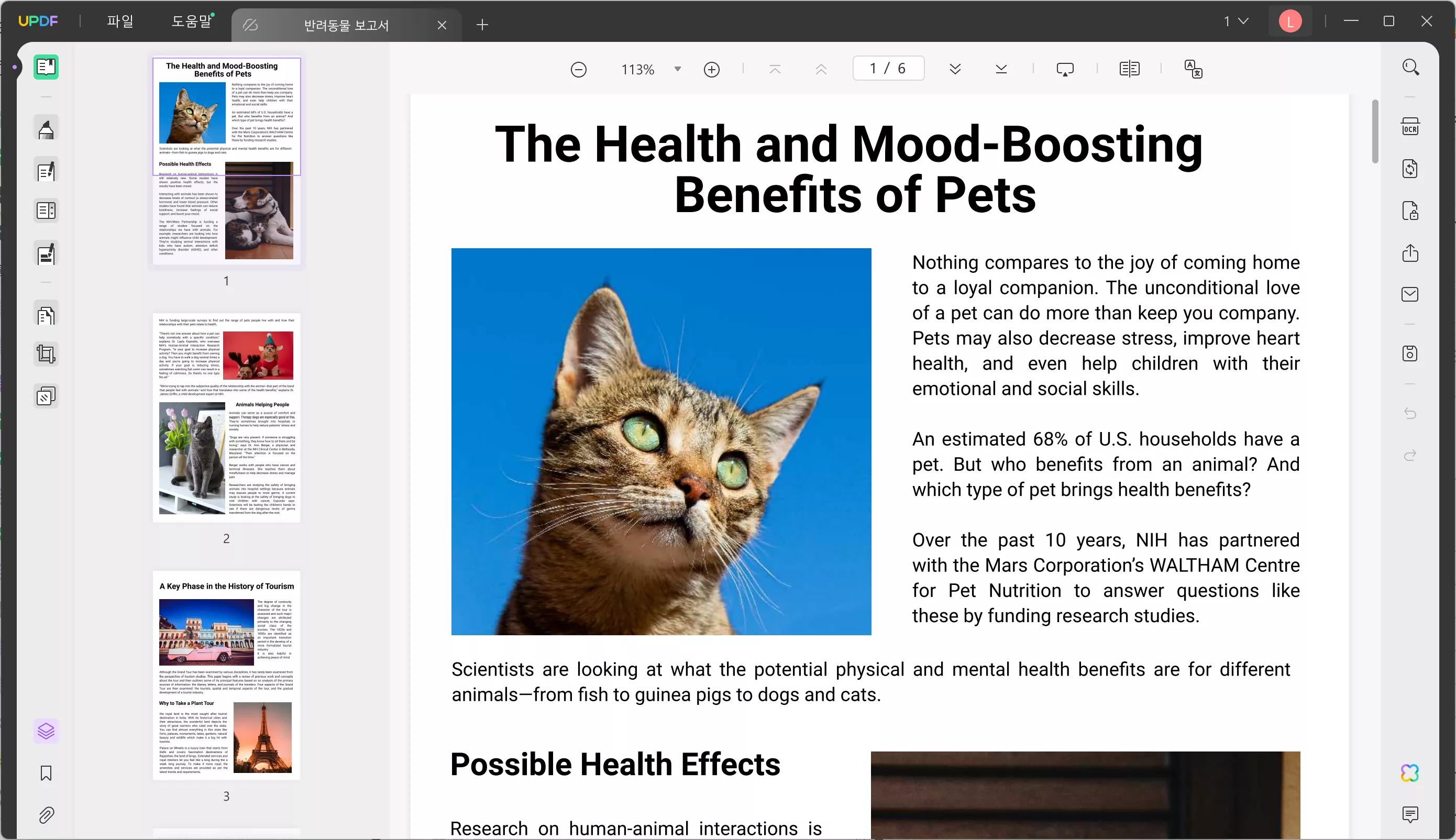Toggle the attachments paperclip panel
Viewport: 1456px width, 840px height.
pos(46,815)
